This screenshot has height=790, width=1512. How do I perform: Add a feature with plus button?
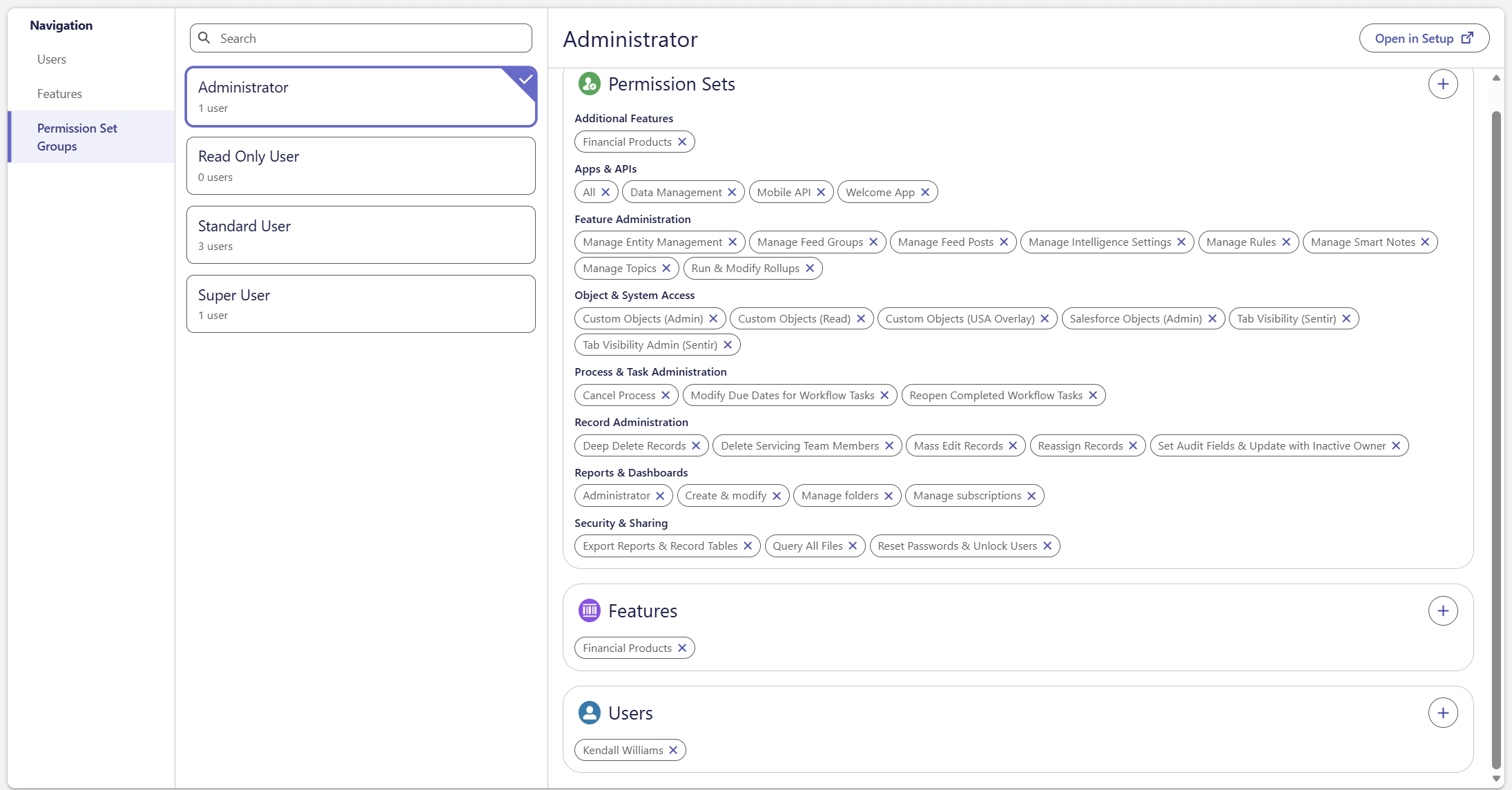1443,610
